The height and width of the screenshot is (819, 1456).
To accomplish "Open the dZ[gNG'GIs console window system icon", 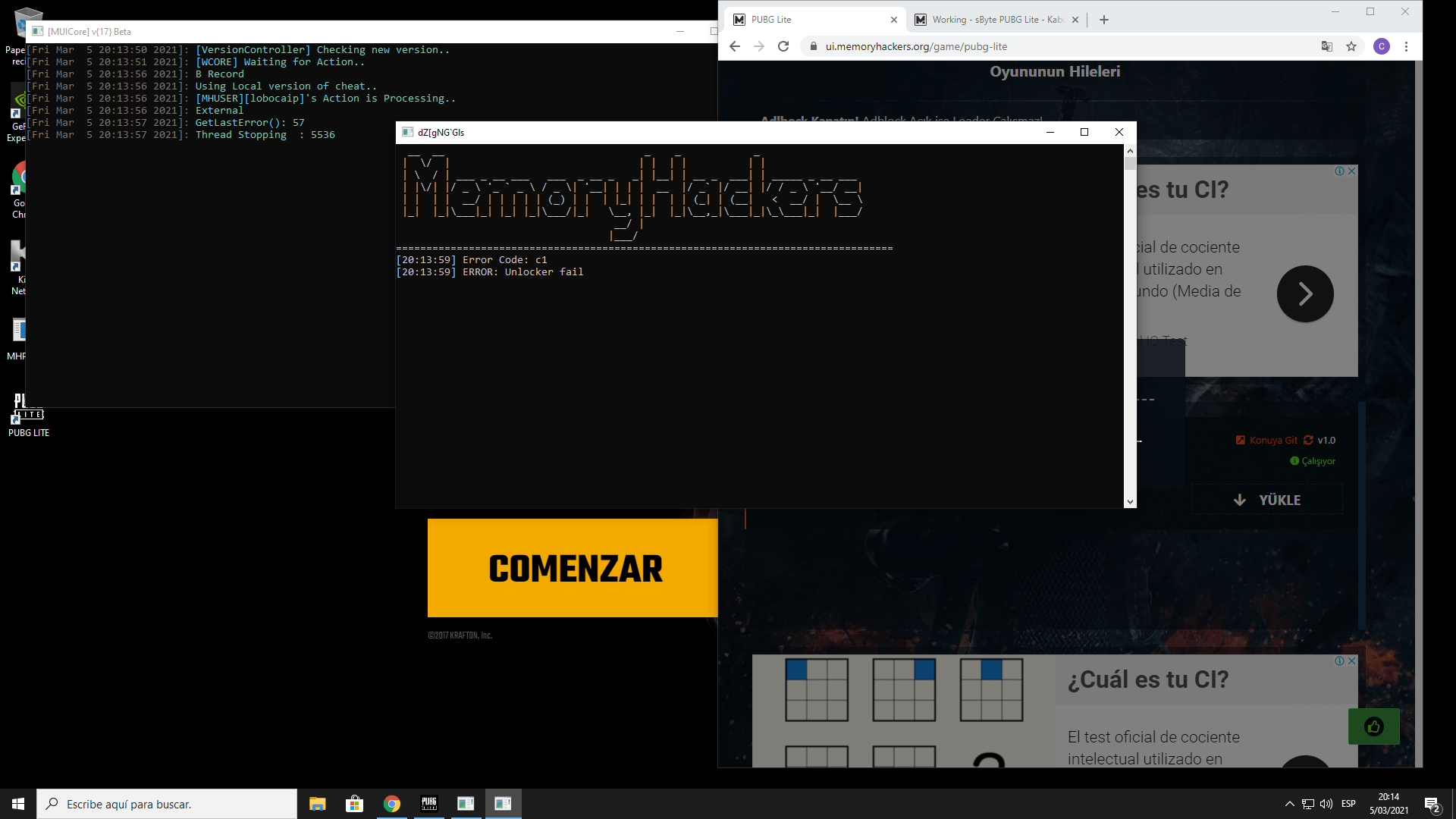I will pos(407,132).
